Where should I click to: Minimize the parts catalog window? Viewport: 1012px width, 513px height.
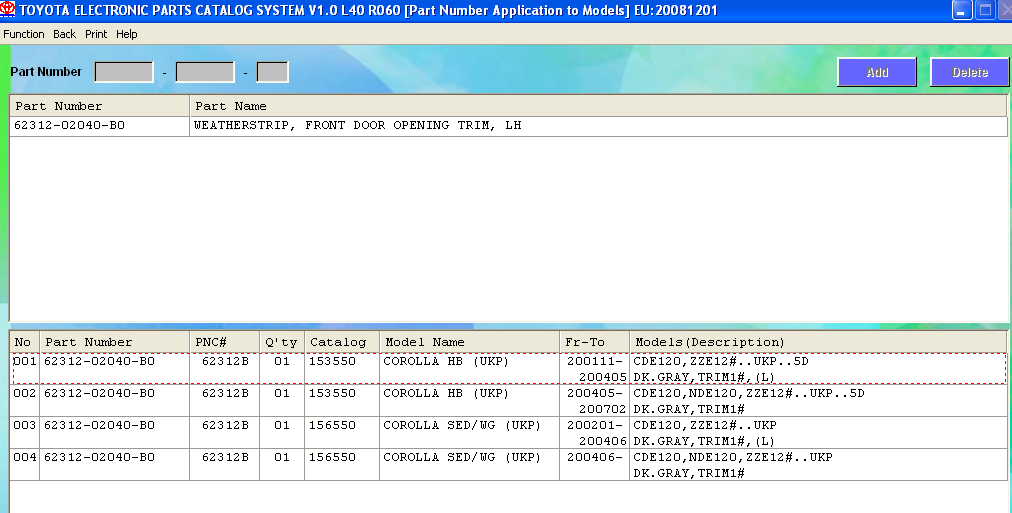click(x=962, y=10)
